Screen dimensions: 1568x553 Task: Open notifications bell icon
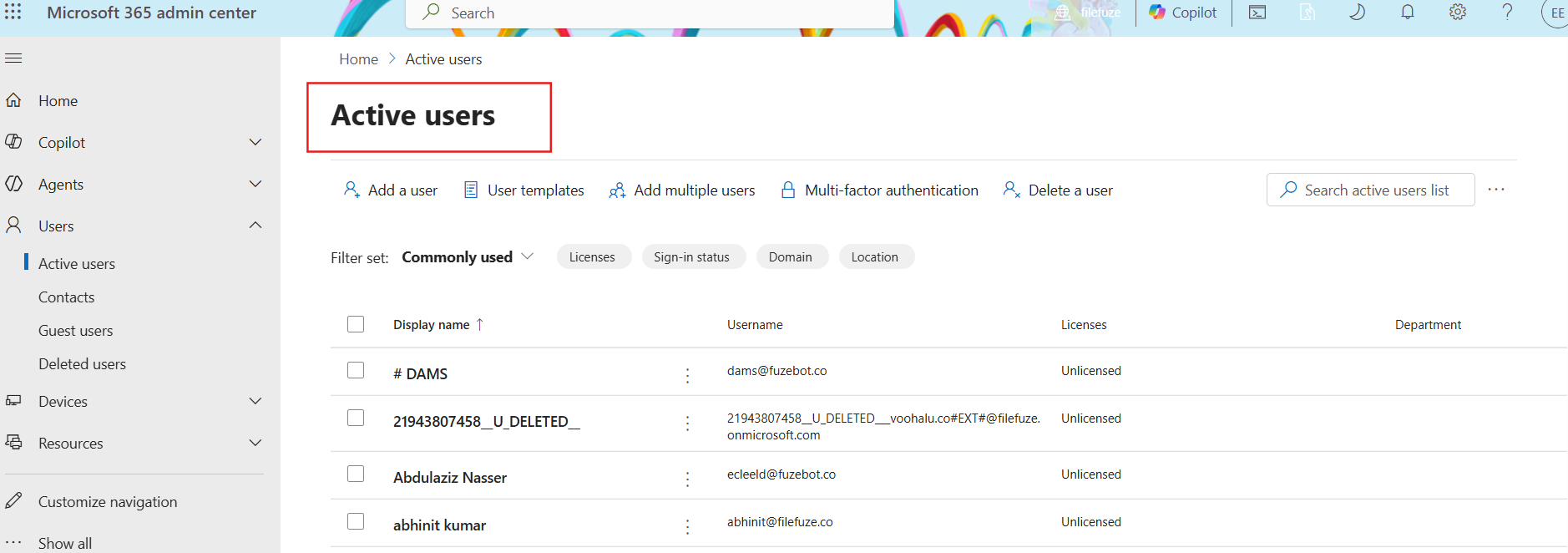(1408, 13)
